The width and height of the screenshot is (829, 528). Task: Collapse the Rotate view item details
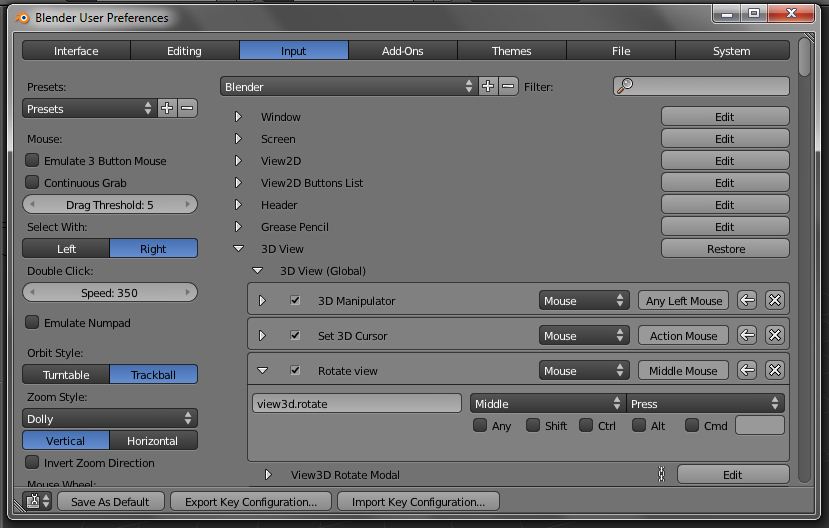(262, 370)
